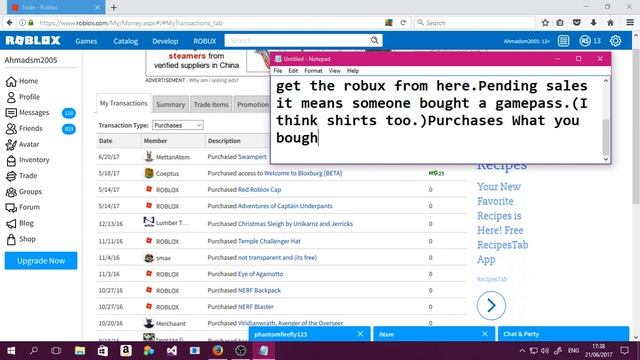Click the browser back arrow
Image resolution: width=640 pixels, height=360 pixels.
(9, 23)
